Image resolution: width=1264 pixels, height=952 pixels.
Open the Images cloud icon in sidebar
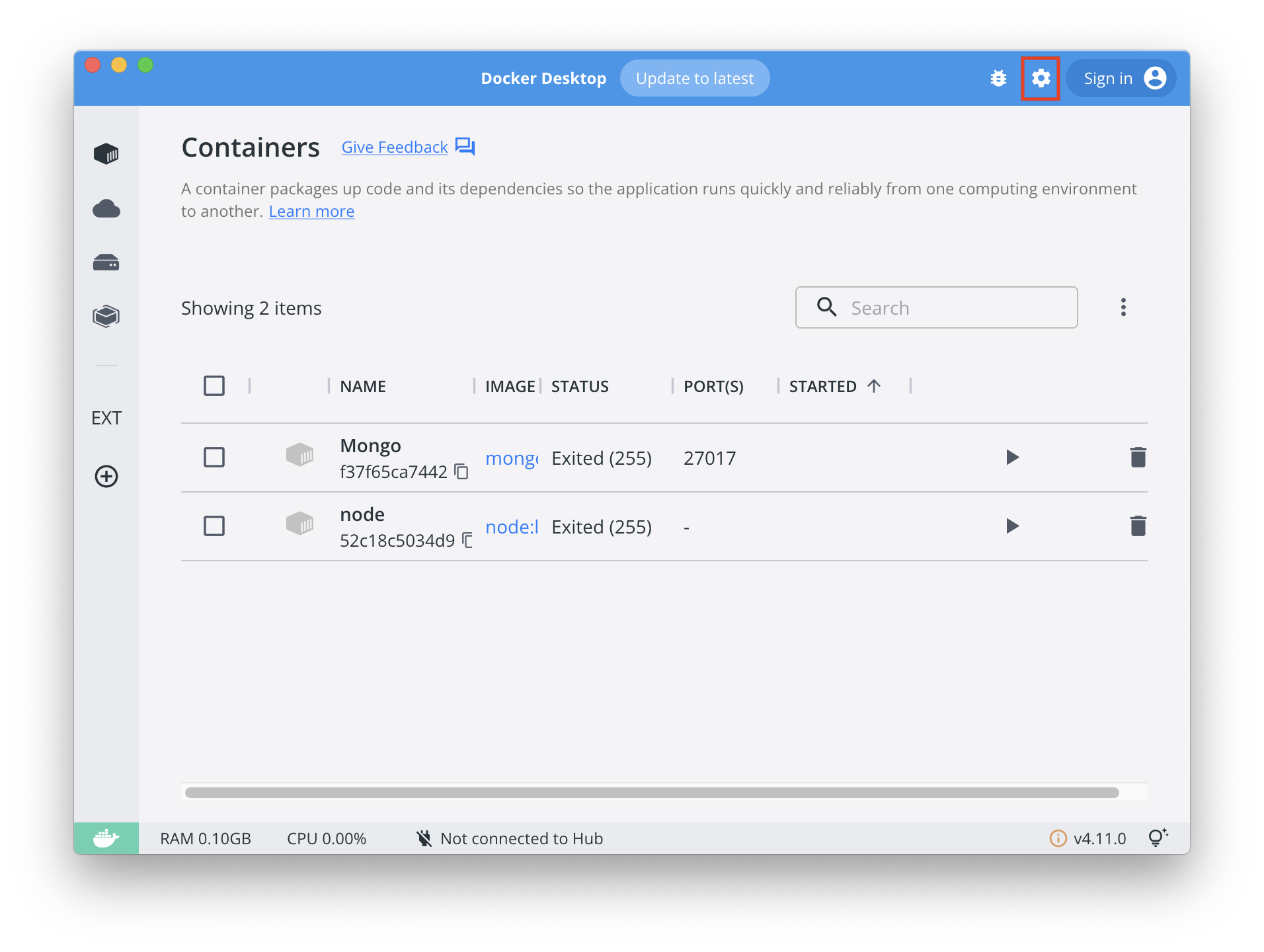click(106, 209)
